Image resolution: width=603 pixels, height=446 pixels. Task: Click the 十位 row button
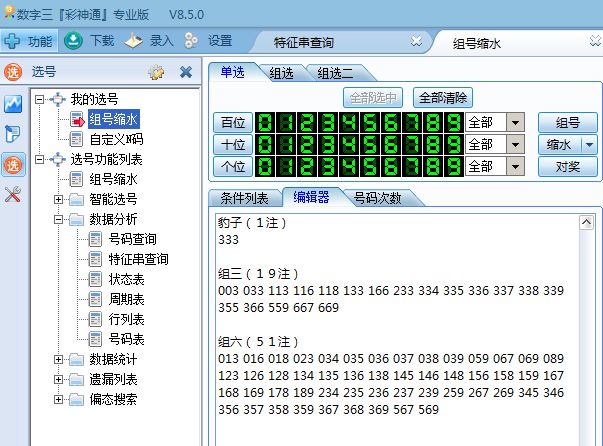tap(233, 145)
